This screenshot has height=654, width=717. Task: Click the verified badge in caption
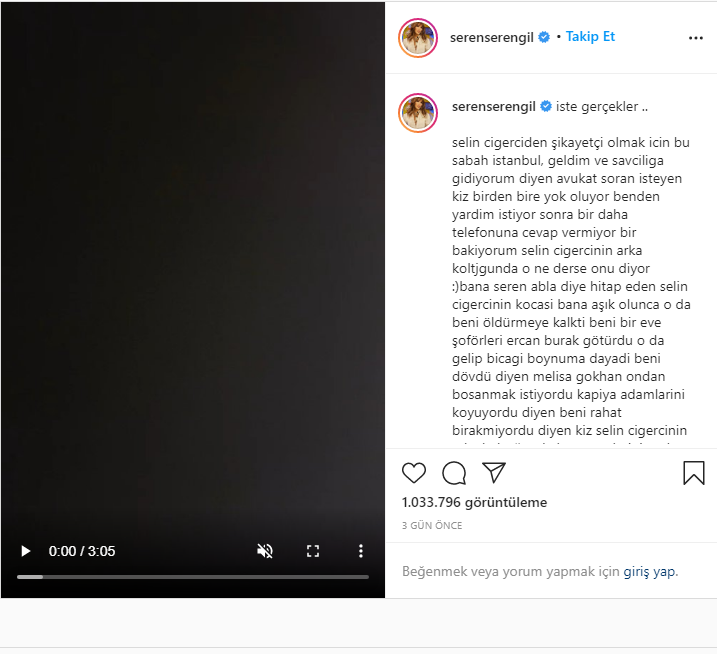coord(546,106)
